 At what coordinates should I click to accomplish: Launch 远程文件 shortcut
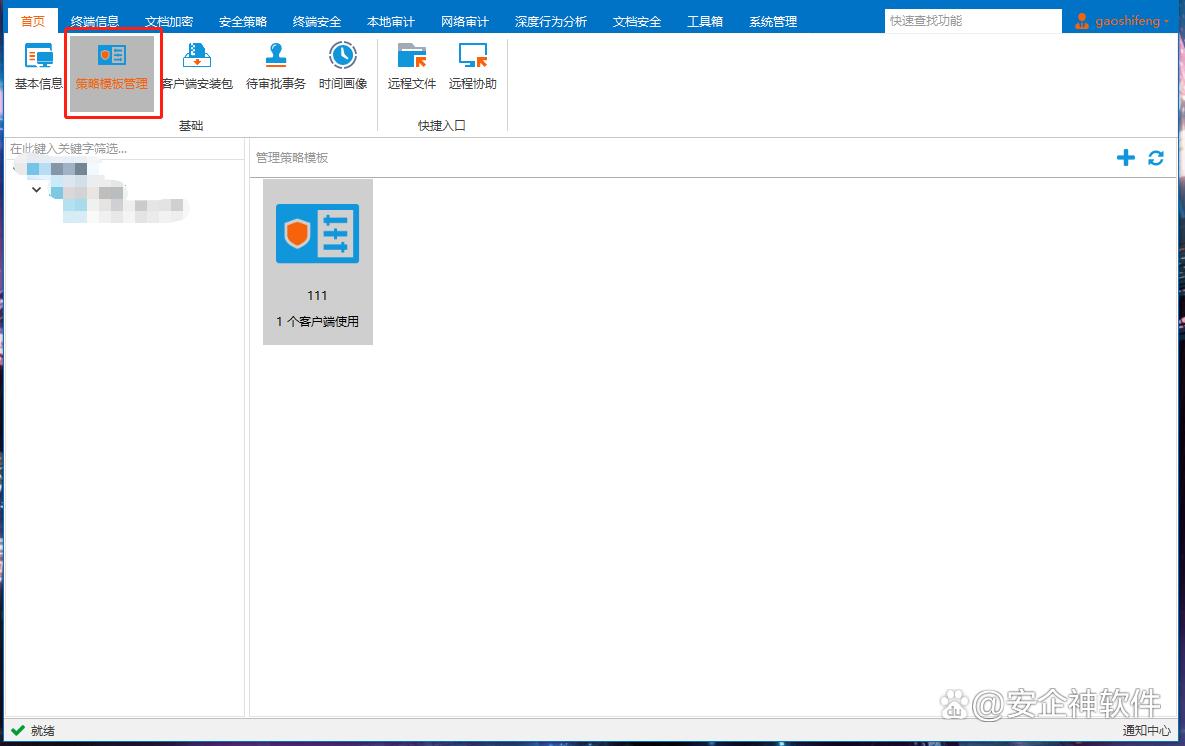[412, 67]
